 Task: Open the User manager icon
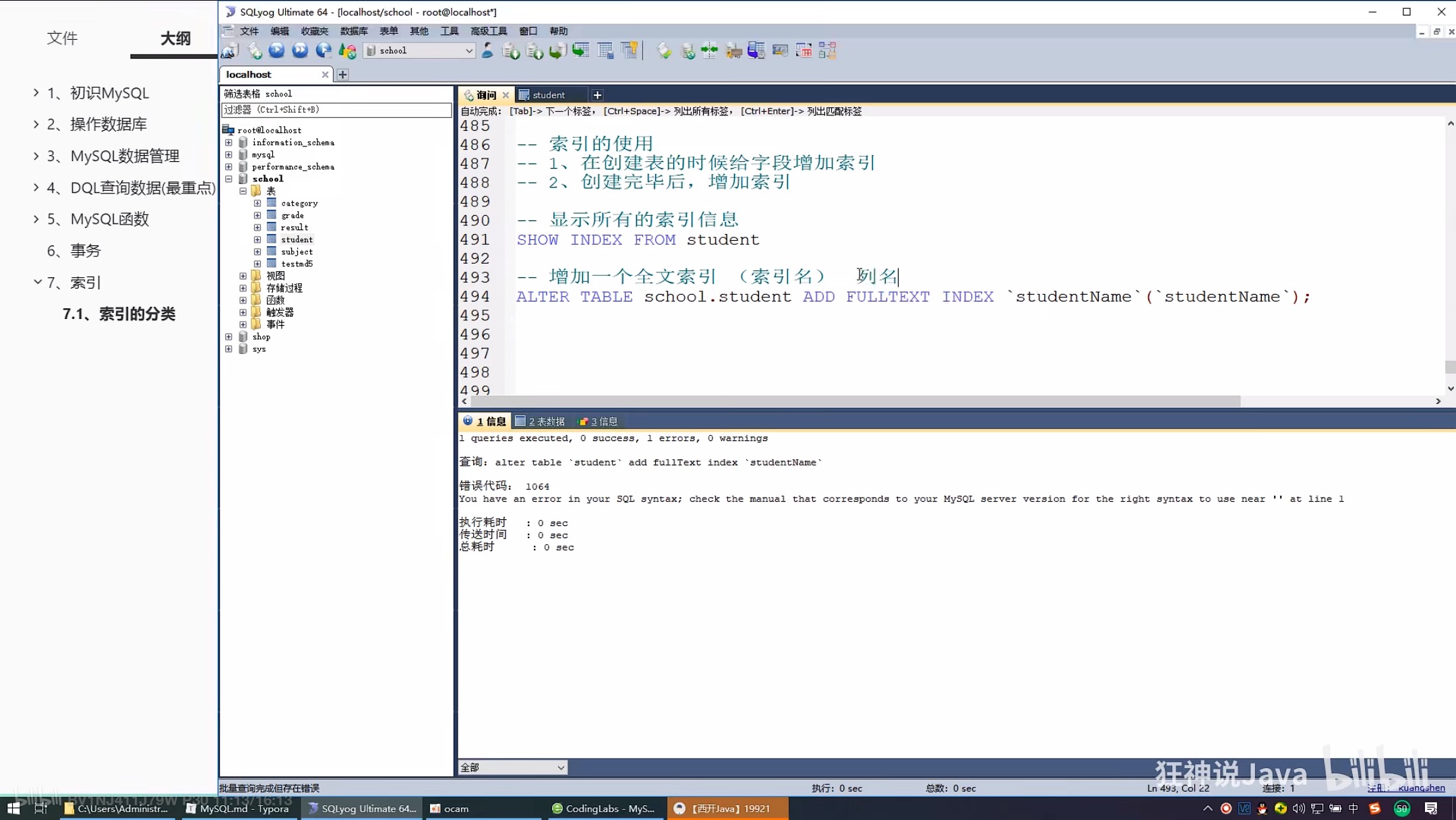[487, 51]
